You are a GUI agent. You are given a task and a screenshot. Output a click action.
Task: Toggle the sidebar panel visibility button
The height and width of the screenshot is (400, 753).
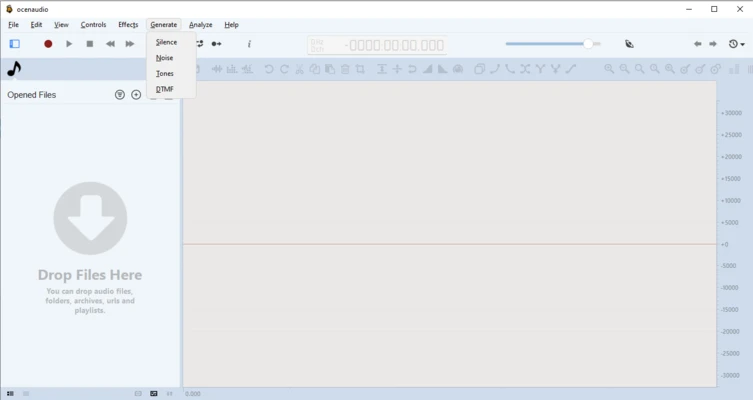[x=14, y=44]
